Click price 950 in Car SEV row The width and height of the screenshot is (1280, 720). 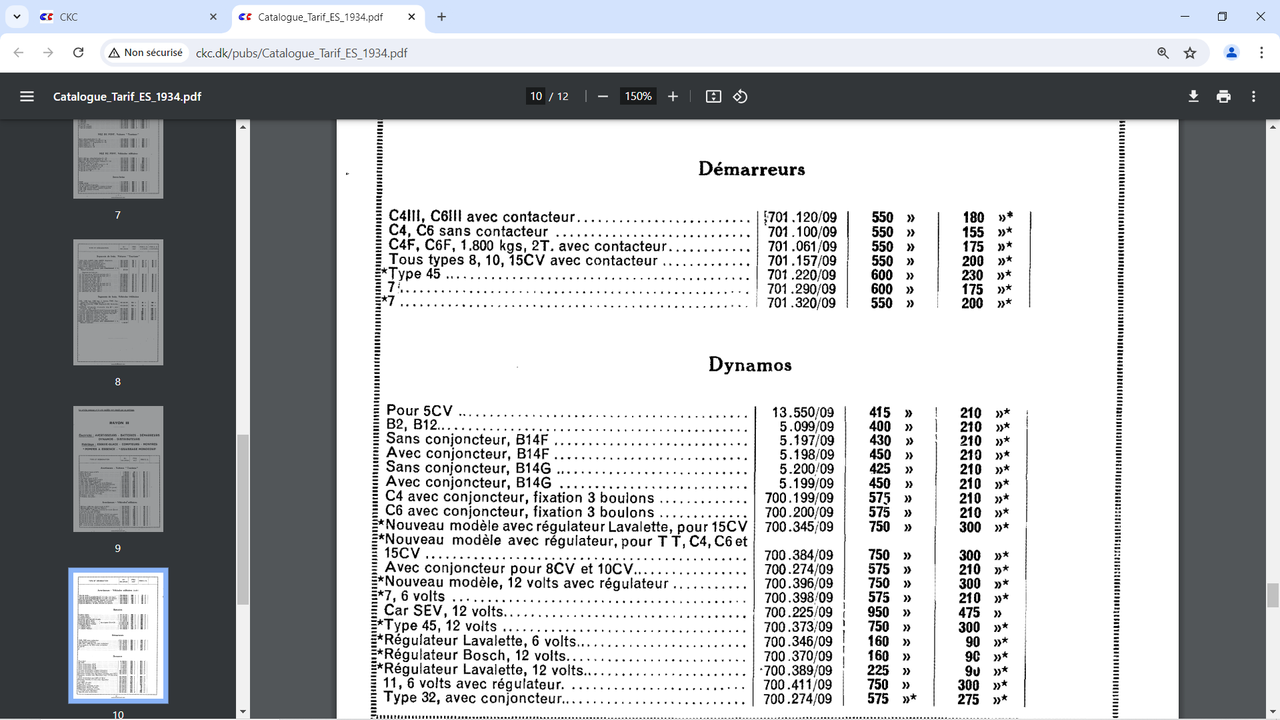click(x=880, y=612)
